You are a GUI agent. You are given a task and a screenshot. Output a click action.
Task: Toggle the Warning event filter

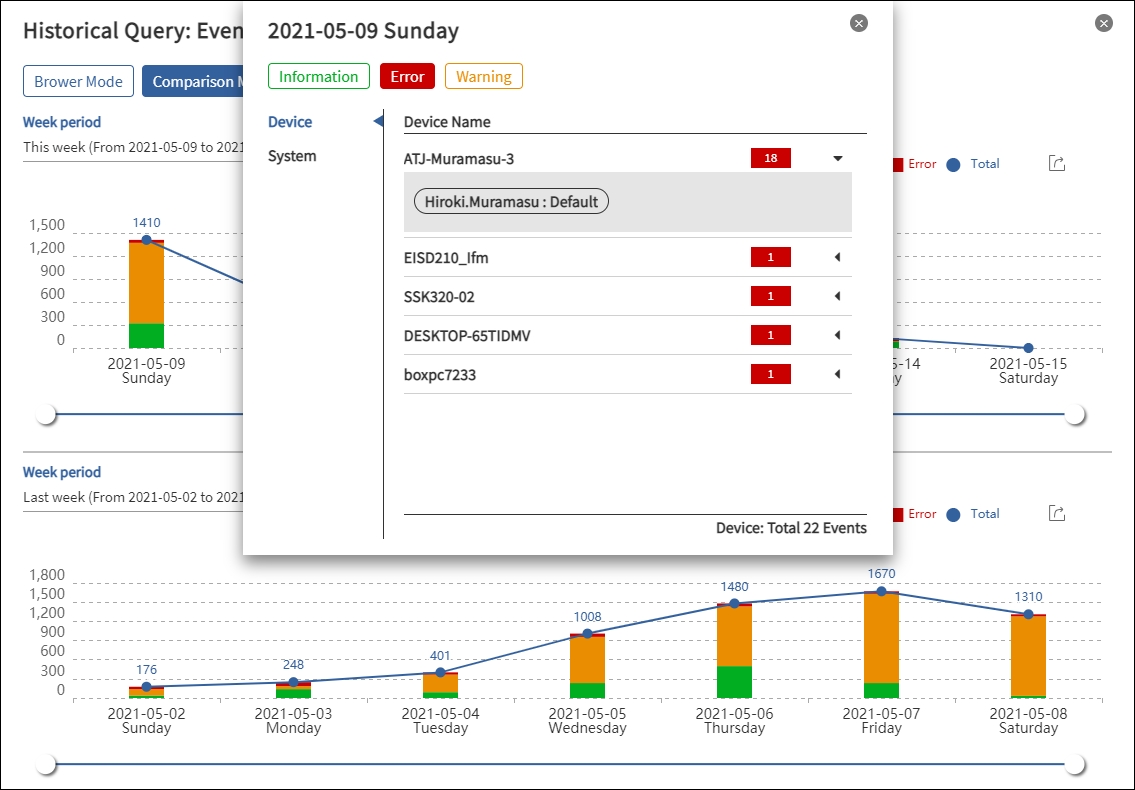coord(483,77)
